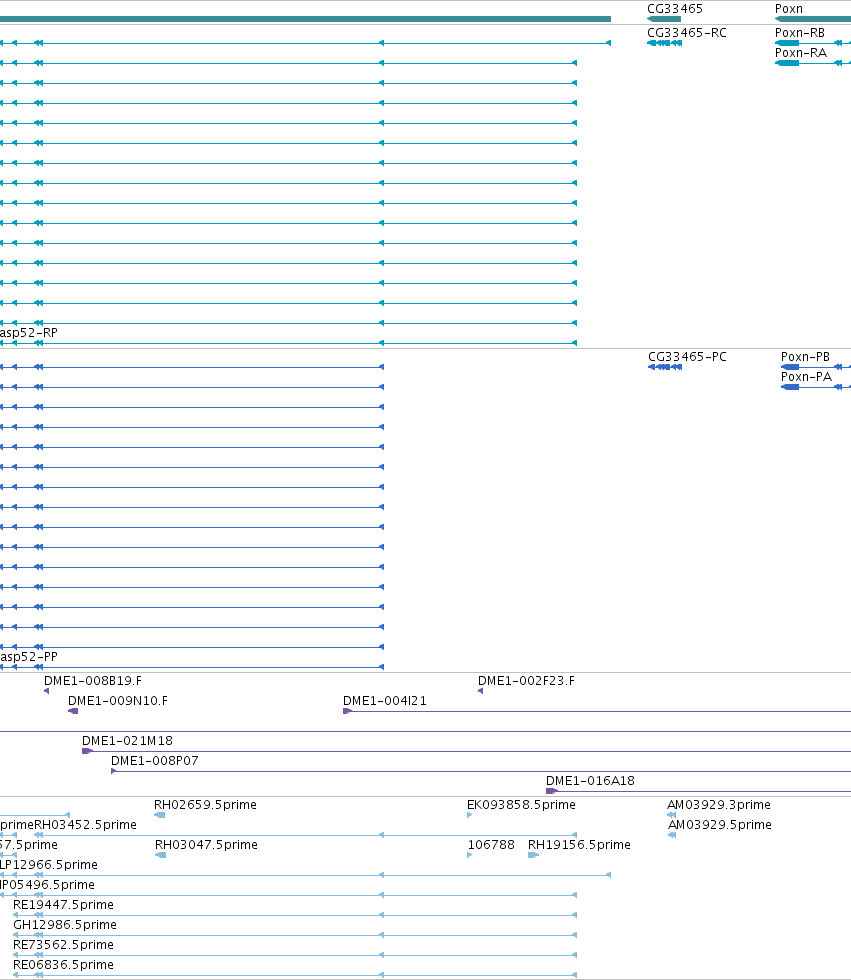Select the CG33465-PC protein label
Screen dimensions: 851x980
click(x=687, y=356)
